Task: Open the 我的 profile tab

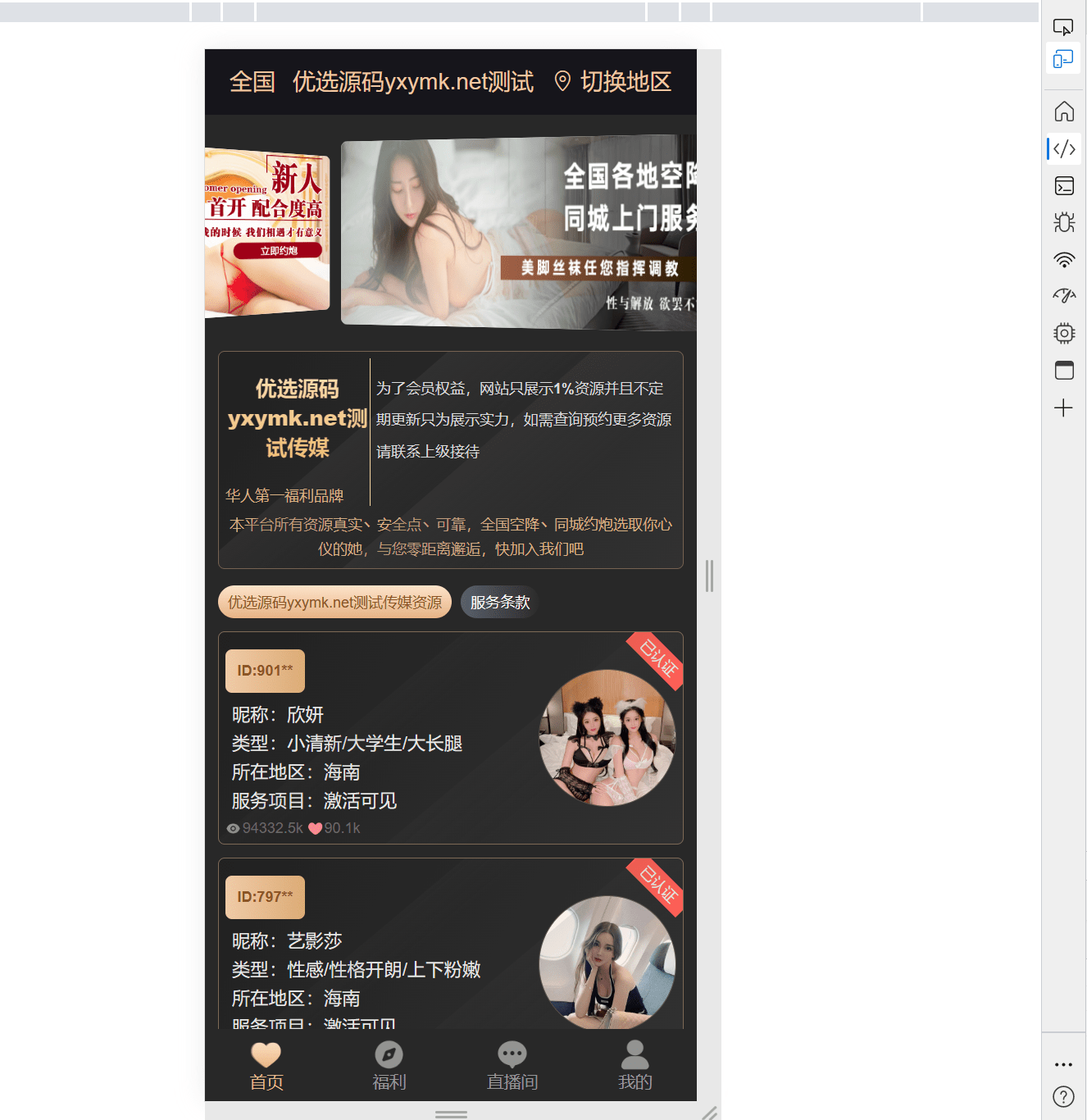Action: point(635,1066)
